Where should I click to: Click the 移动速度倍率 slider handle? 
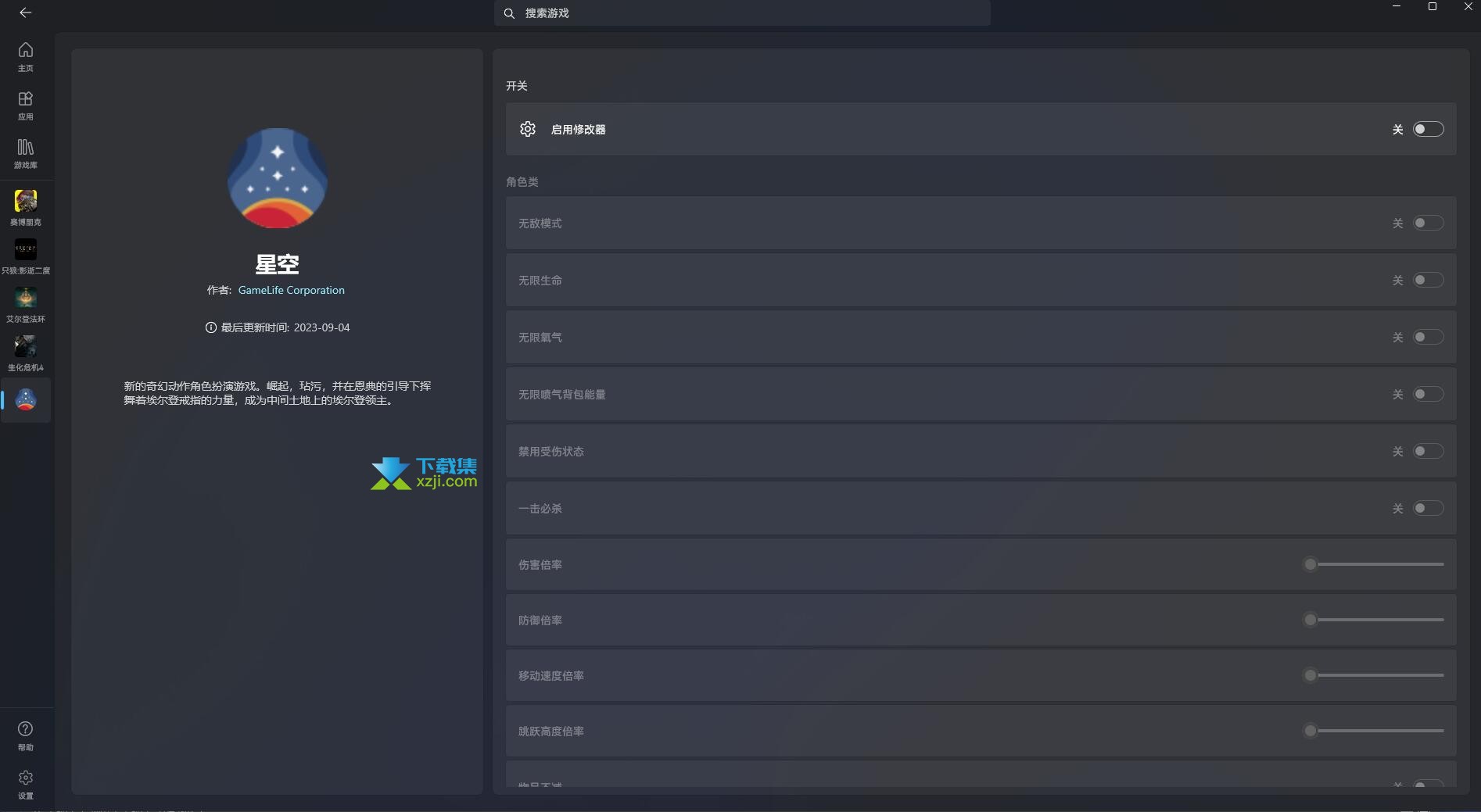point(1311,675)
